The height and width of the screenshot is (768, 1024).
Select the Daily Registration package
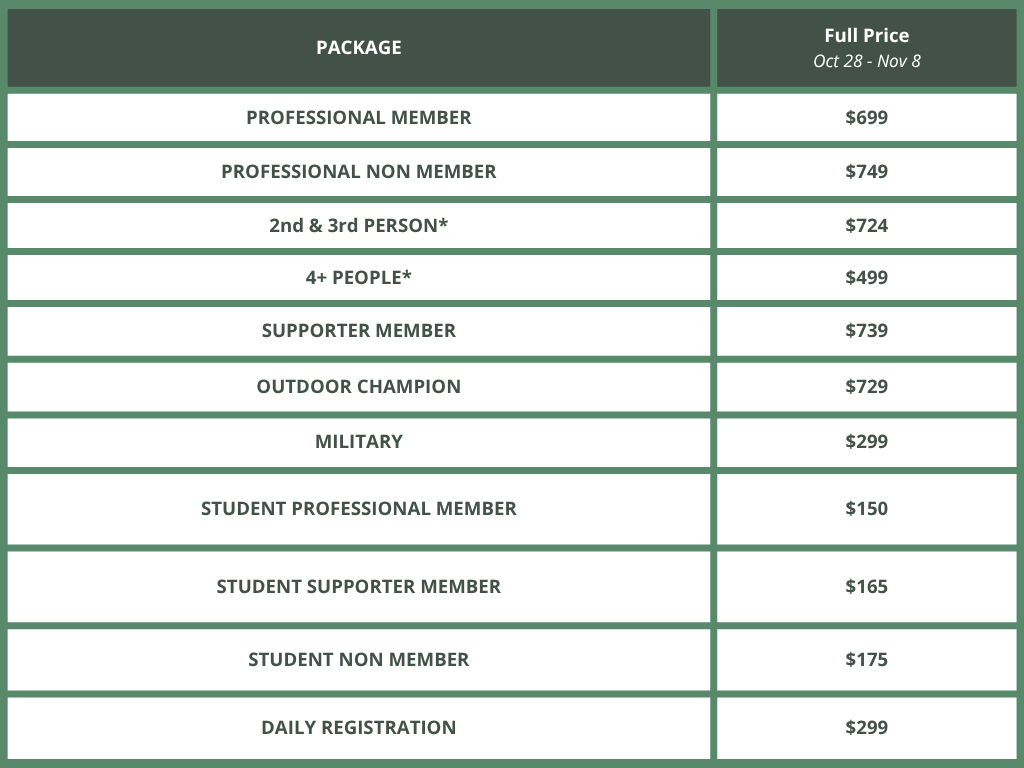tap(358, 727)
